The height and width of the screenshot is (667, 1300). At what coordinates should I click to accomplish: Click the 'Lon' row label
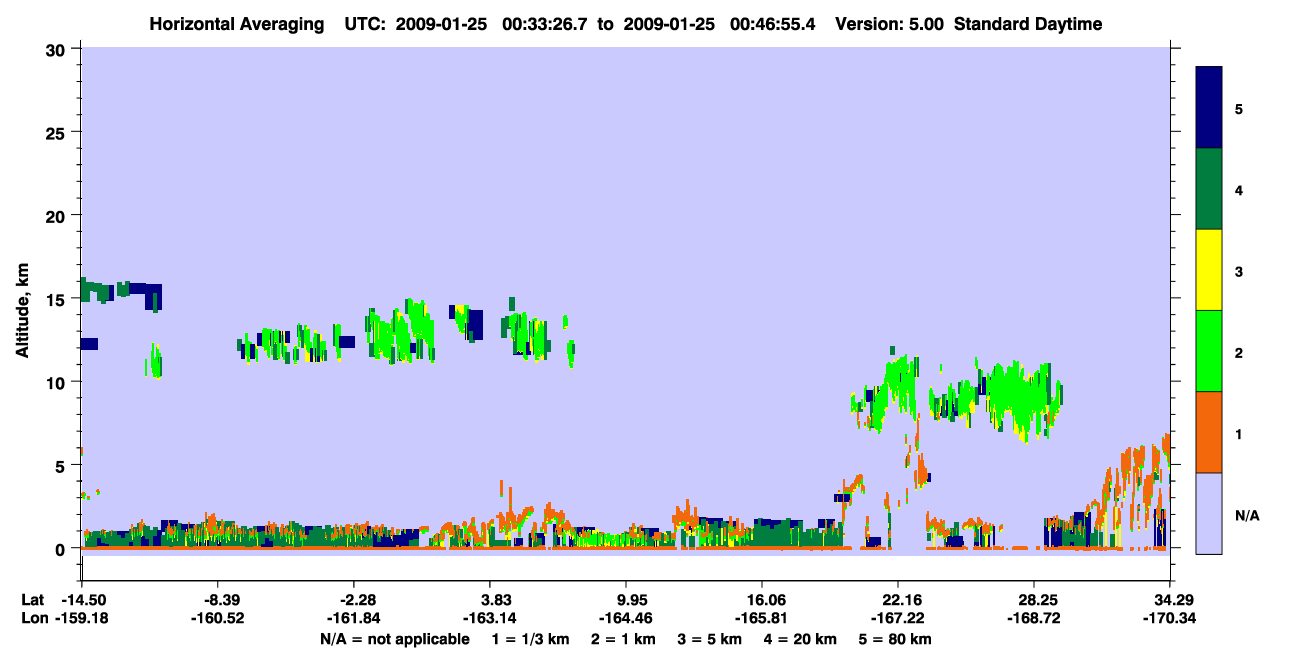click(34, 618)
